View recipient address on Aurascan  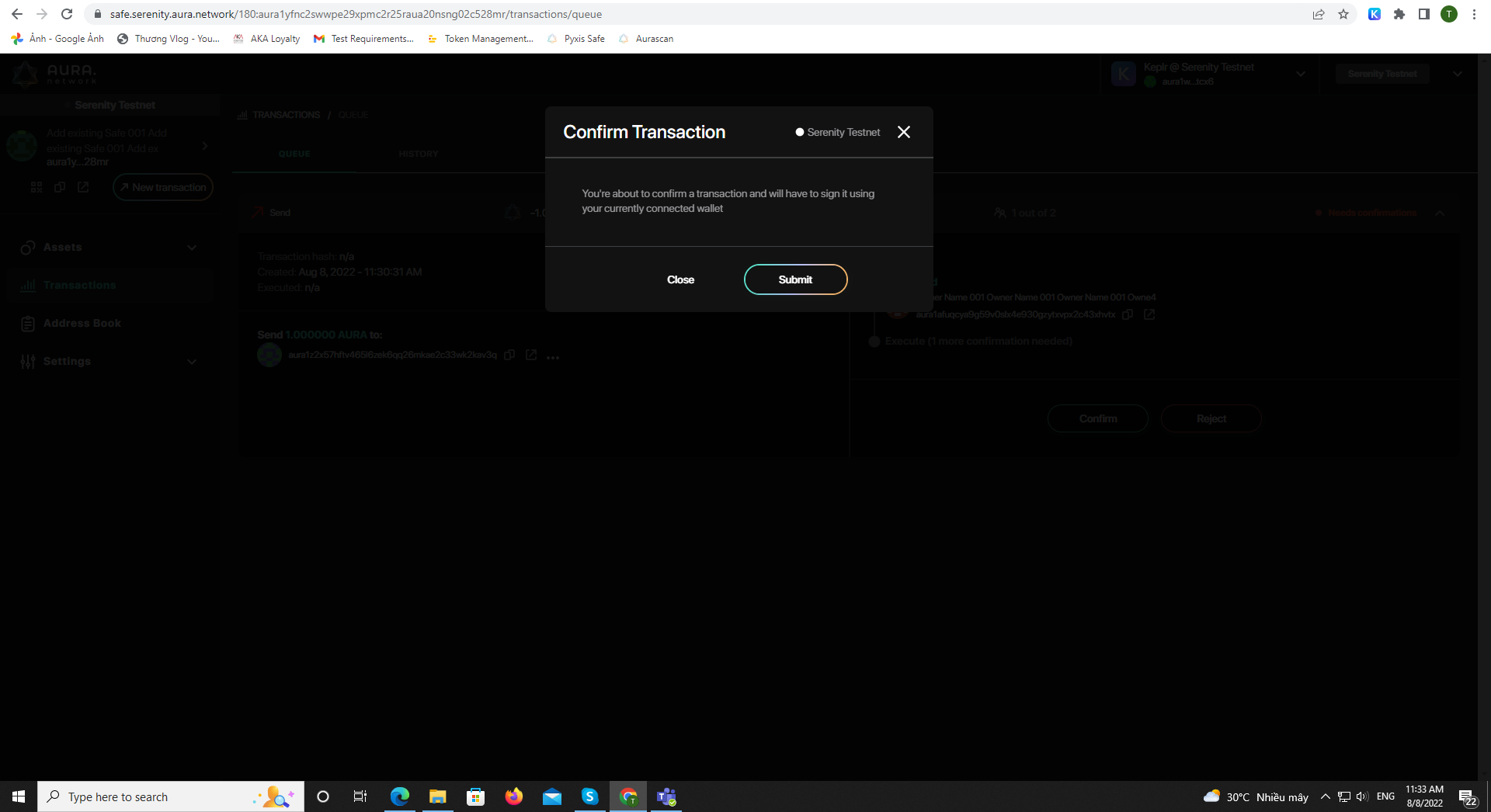(x=531, y=355)
